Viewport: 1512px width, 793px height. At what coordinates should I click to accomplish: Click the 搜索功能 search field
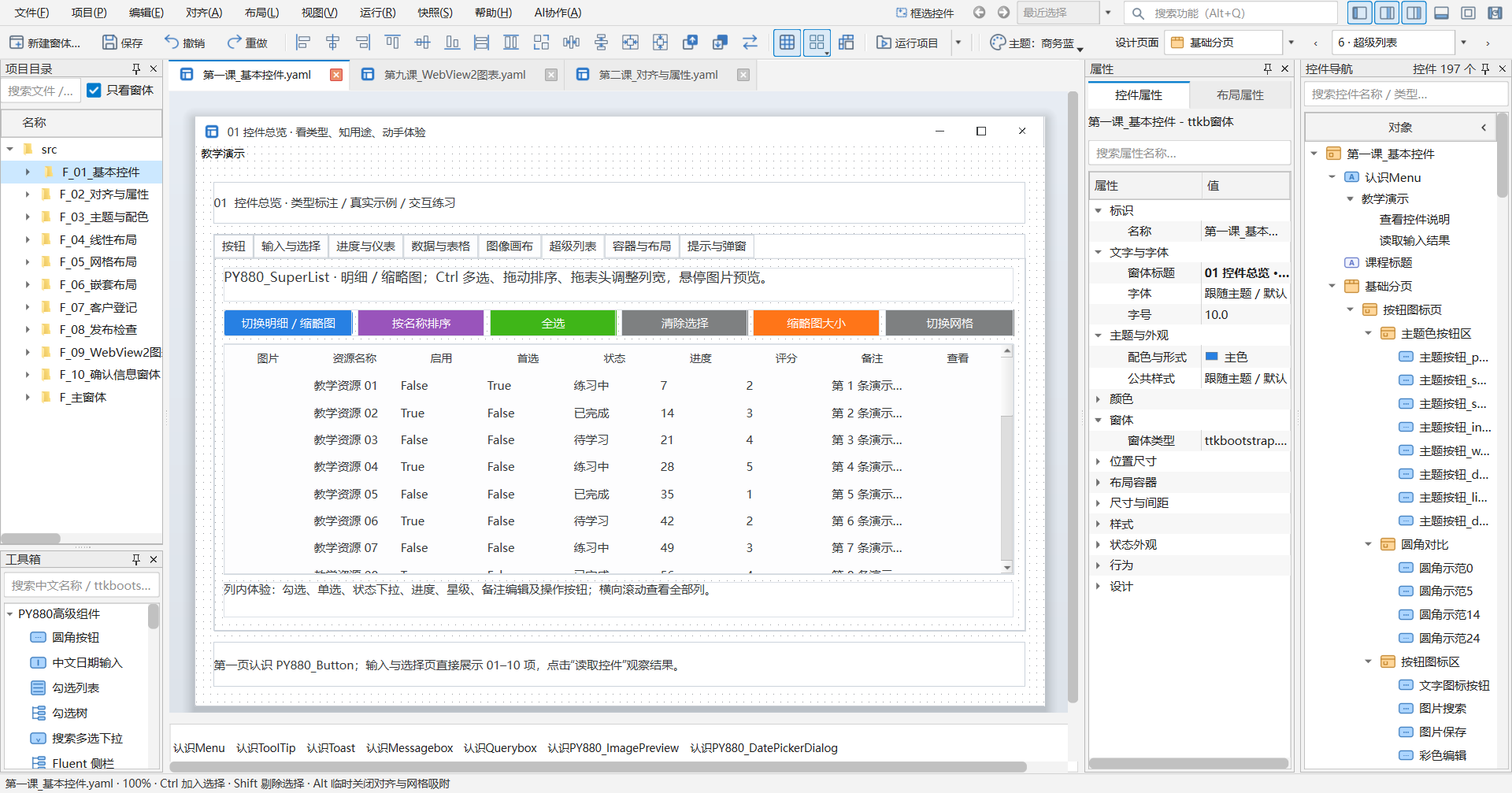point(1231,13)
